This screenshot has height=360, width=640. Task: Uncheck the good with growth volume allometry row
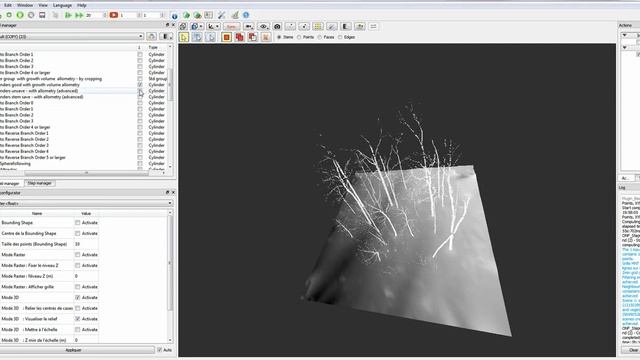pyautogui.click(x=140, y=85)
